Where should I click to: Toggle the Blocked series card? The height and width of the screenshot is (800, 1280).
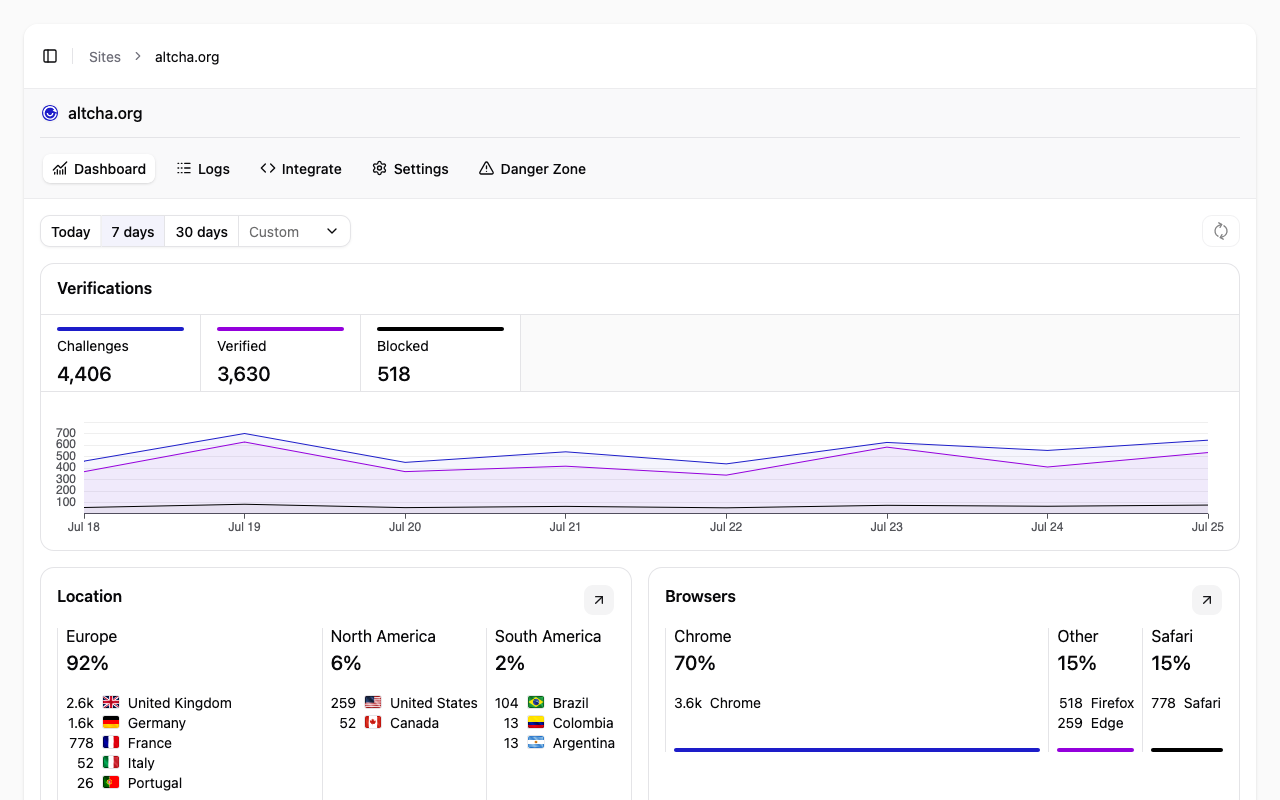(x=441, y=353)
